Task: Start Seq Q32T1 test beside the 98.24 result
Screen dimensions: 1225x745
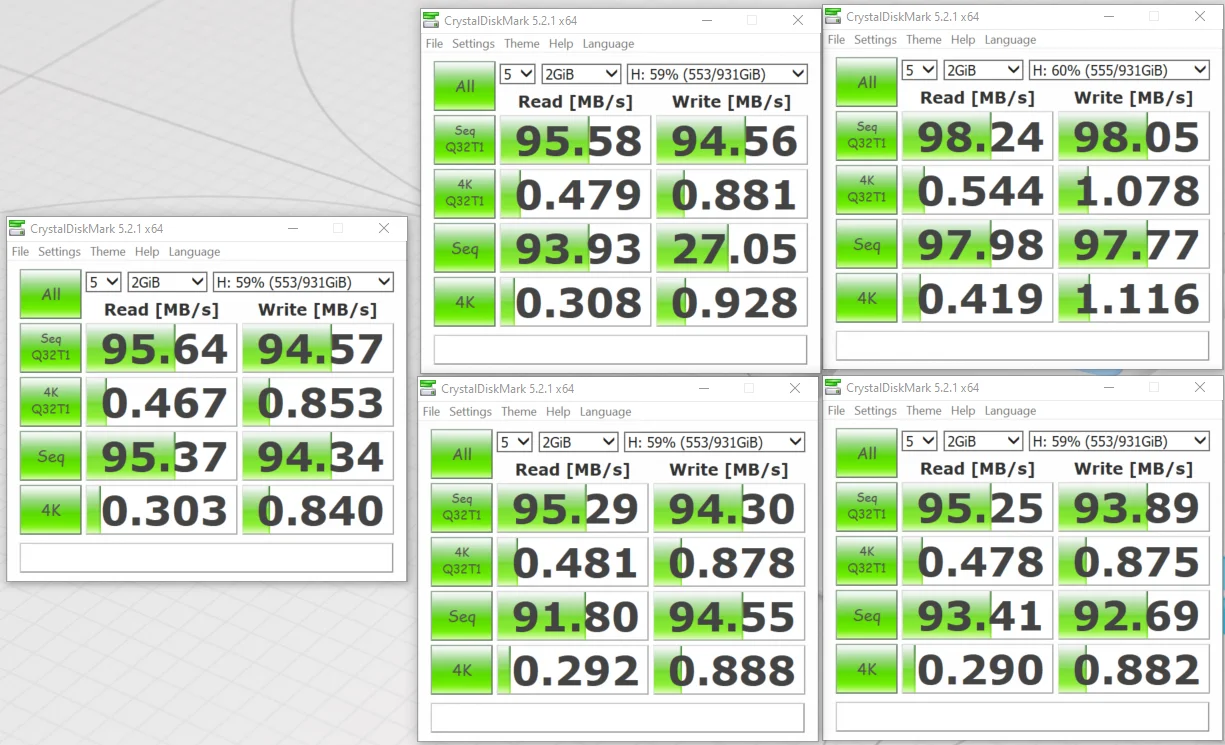Action: click(x=867, y=136)
